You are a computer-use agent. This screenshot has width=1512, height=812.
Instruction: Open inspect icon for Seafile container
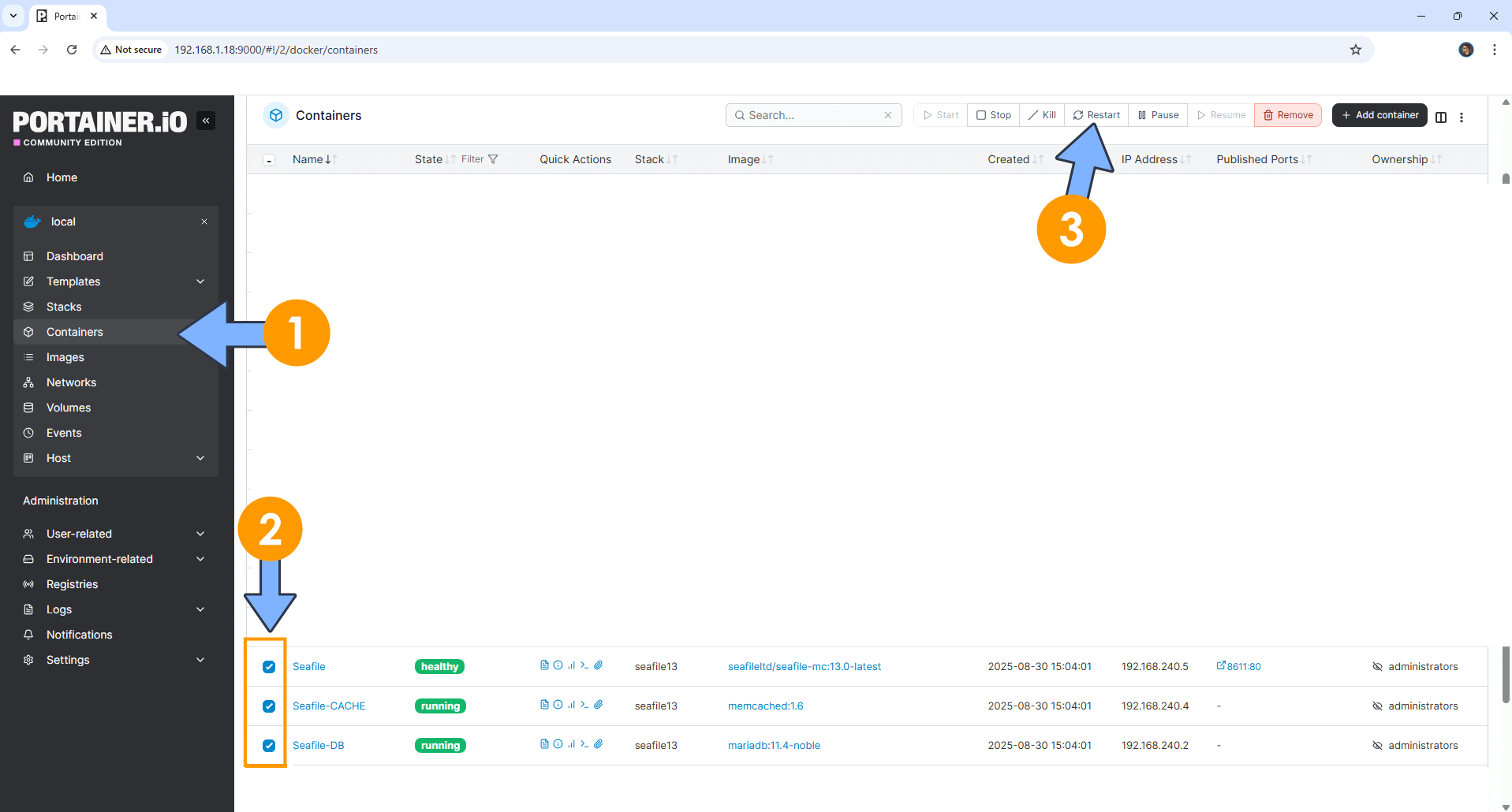(558, 665)
